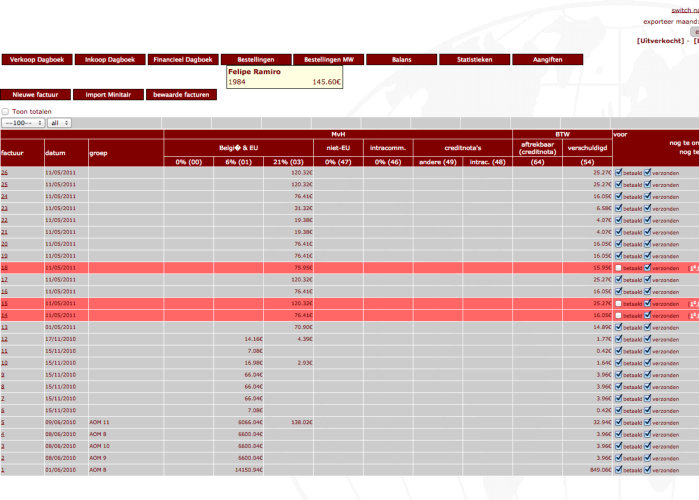
Task: Open the Inkoop Dagboek tab
Action: [x=110, y=59]
